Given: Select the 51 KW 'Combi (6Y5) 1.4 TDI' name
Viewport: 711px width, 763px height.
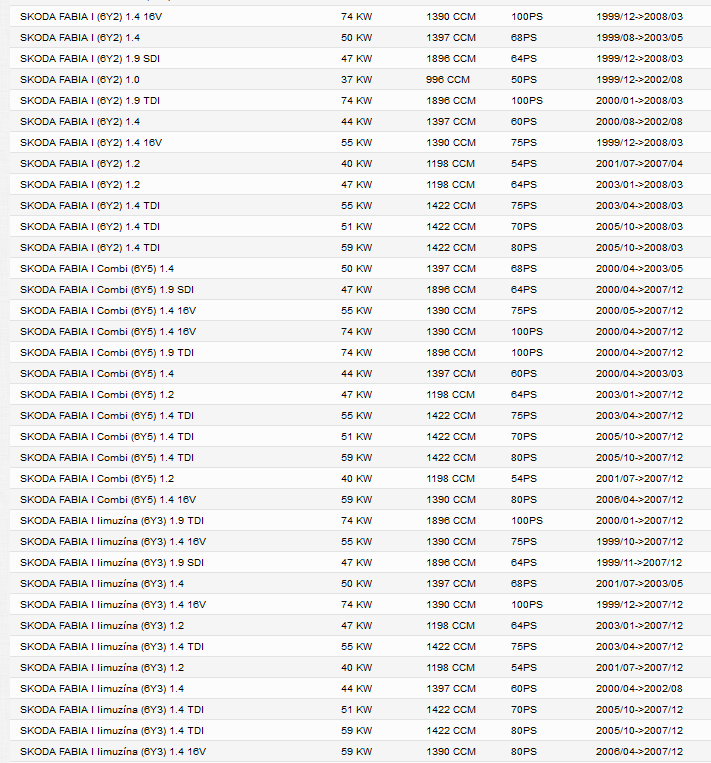Looking at the screenshot, I should pyautogui.click(x=107, y=436).
